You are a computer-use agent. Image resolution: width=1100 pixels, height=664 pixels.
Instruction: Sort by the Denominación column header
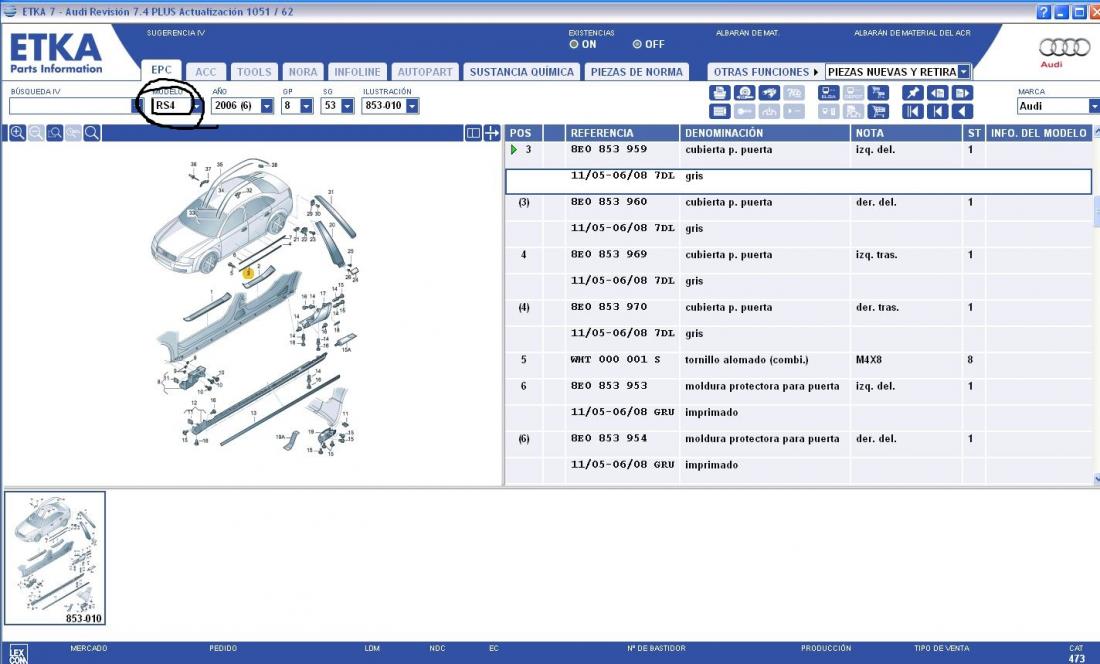point(765,133)
